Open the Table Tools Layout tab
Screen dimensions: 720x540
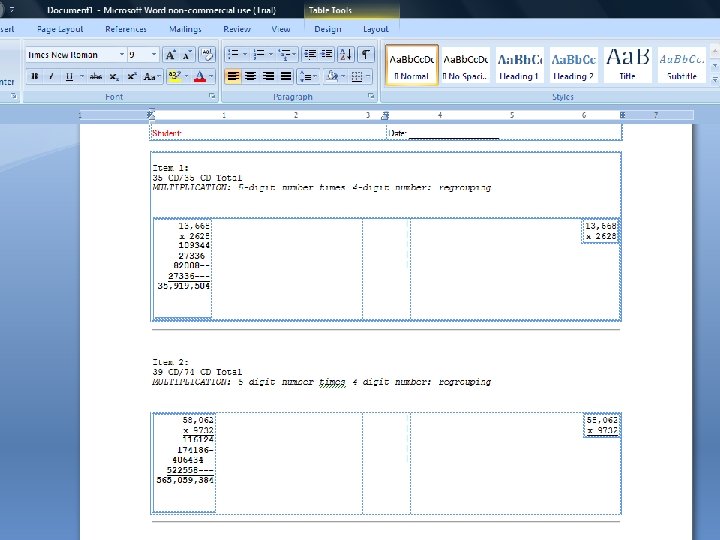coord(376,29)
